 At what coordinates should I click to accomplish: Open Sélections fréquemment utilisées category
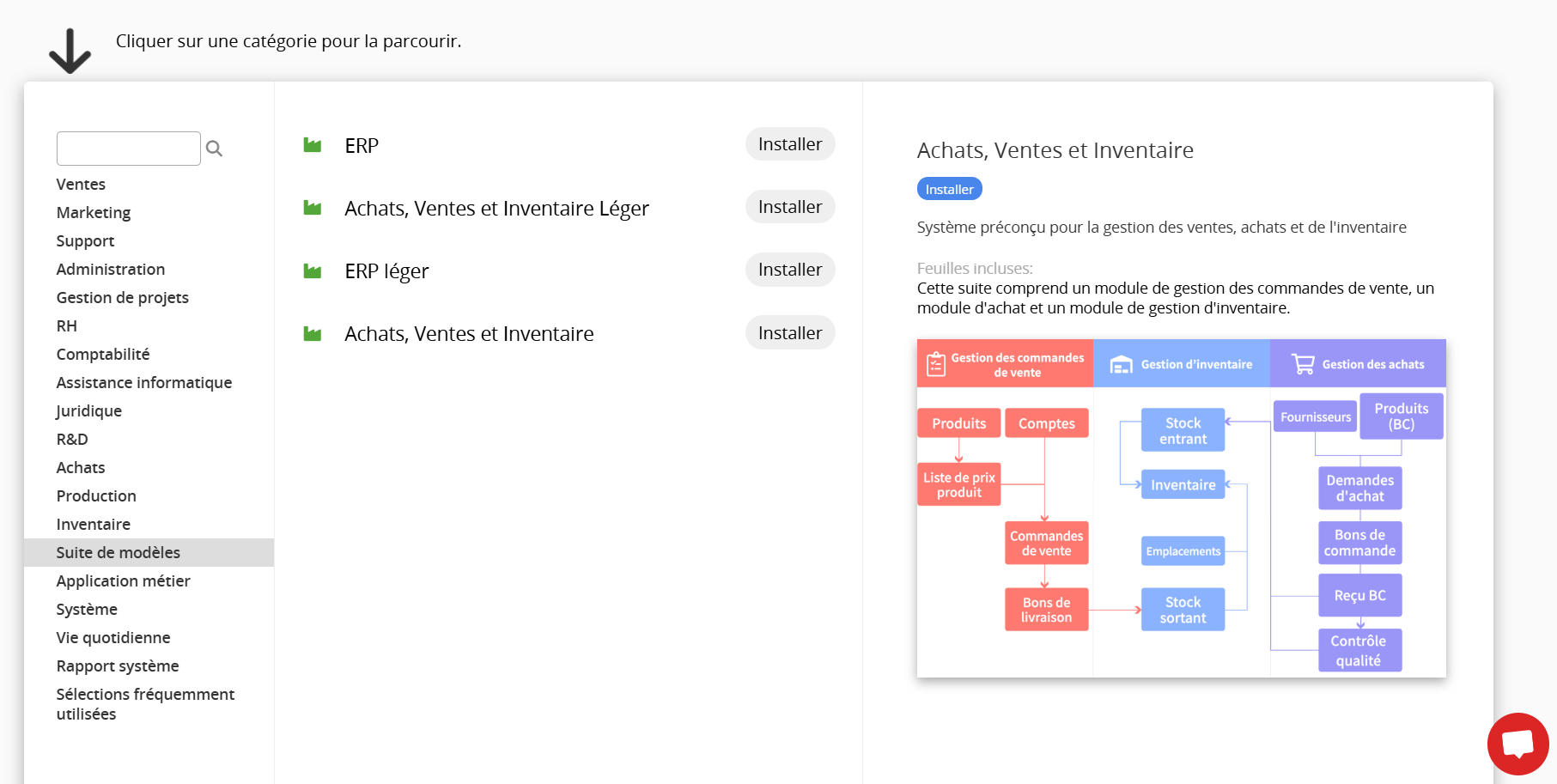[x=145, y=704]
